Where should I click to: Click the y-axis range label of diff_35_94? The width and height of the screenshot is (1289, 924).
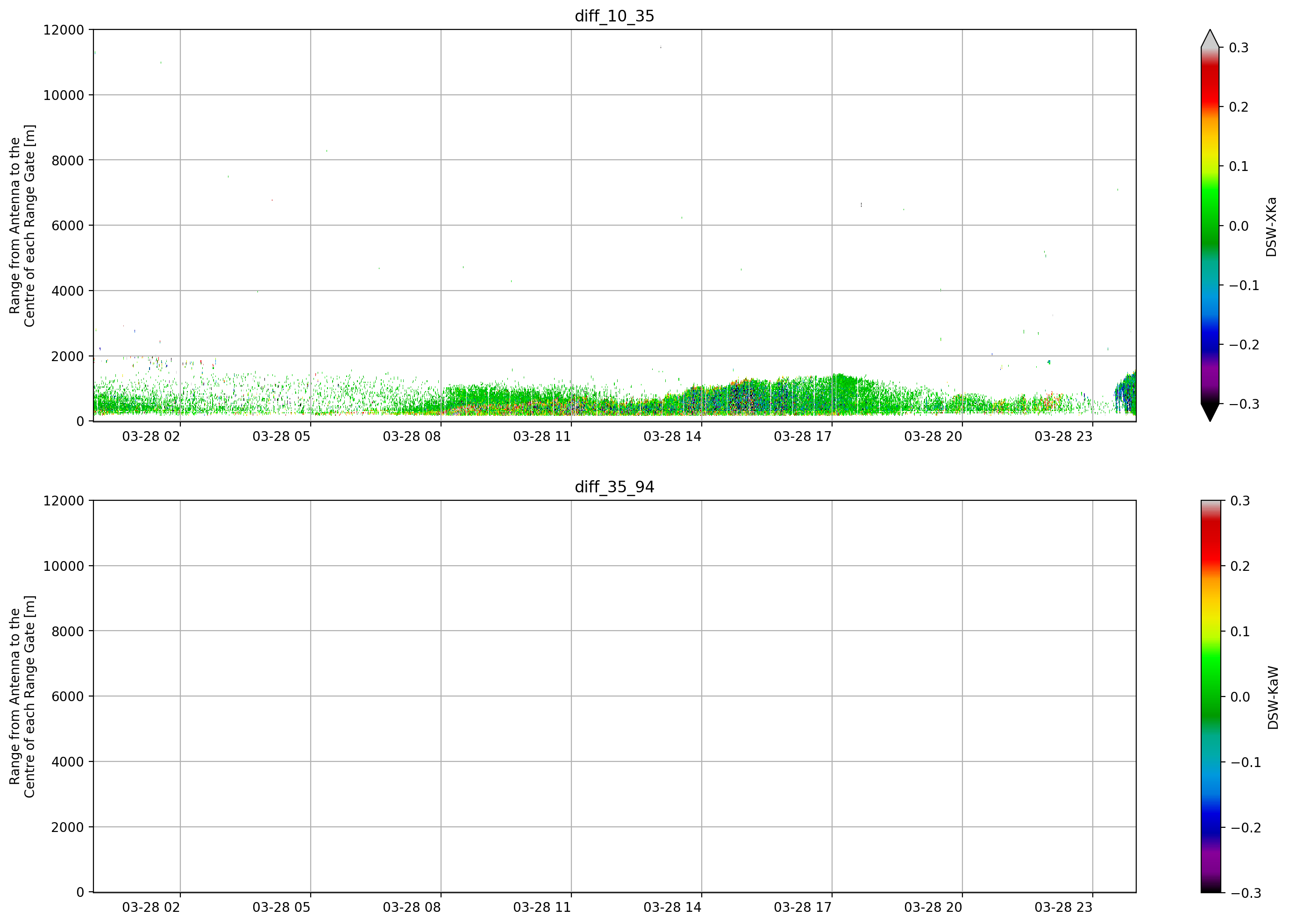pos(22,696)
